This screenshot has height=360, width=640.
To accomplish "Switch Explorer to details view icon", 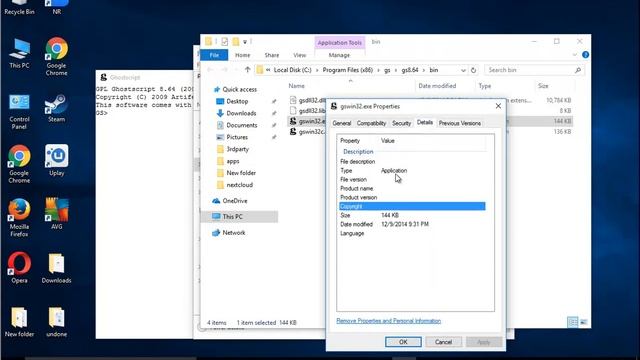I will (573, 322).
